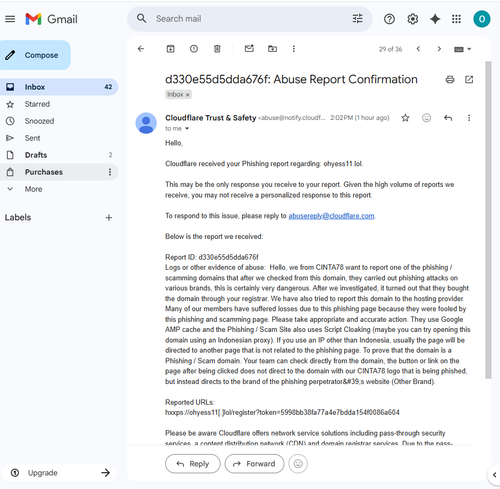
Task: Open Drafts folder
Action: click(x=59, y=155)
